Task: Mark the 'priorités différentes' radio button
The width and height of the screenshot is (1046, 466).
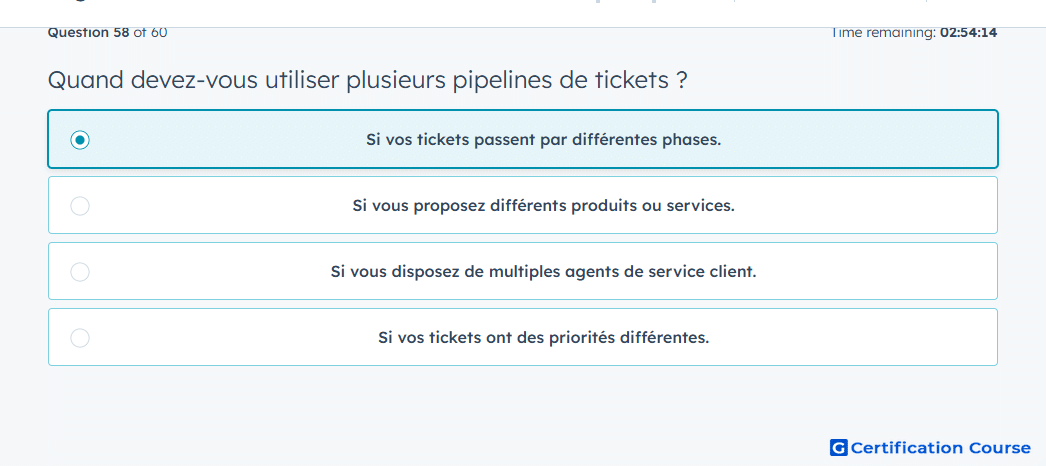Action: 80,338
